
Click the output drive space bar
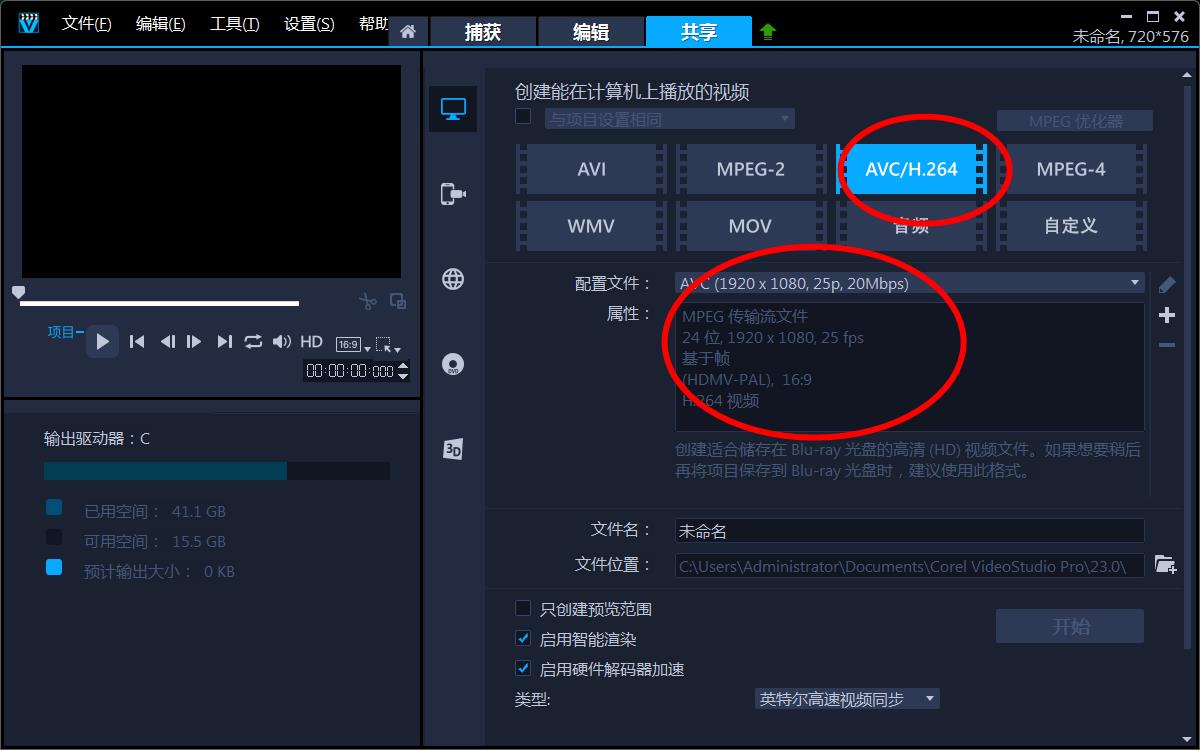click(217, 471)
